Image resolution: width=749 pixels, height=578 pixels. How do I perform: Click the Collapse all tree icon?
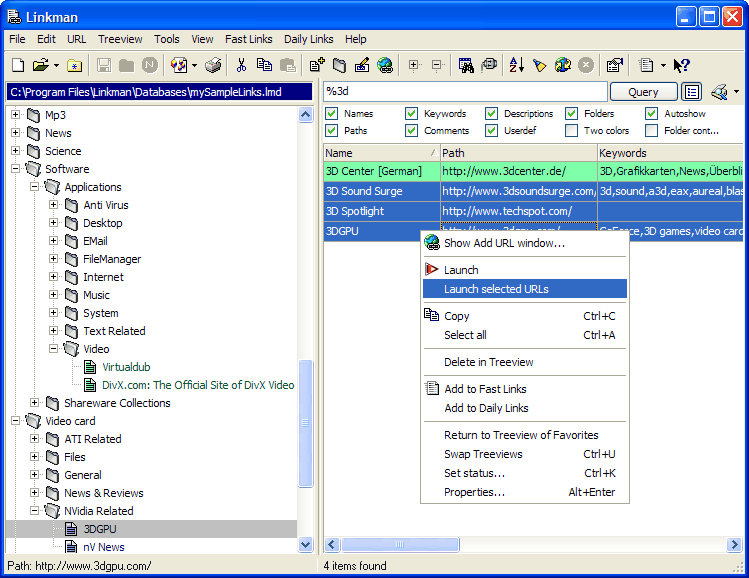point(437,65)
